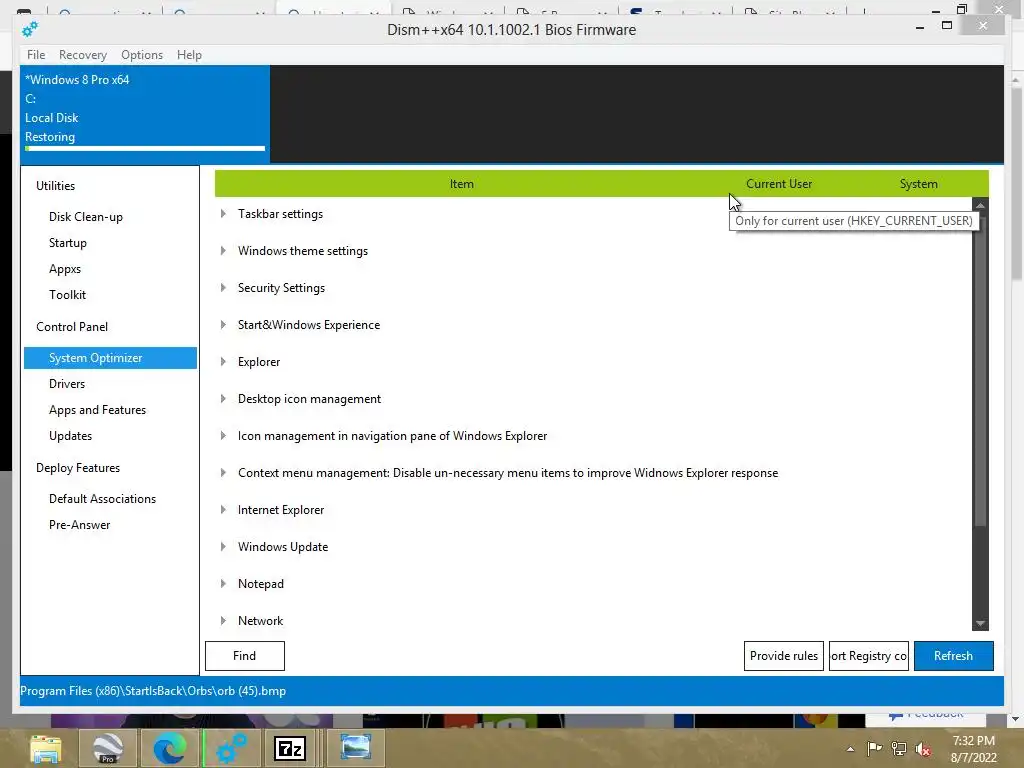Image resolution: width=1024 pixels, height=768 pixels.
Task: Open Drivers in sidebar
Action: 67,384
